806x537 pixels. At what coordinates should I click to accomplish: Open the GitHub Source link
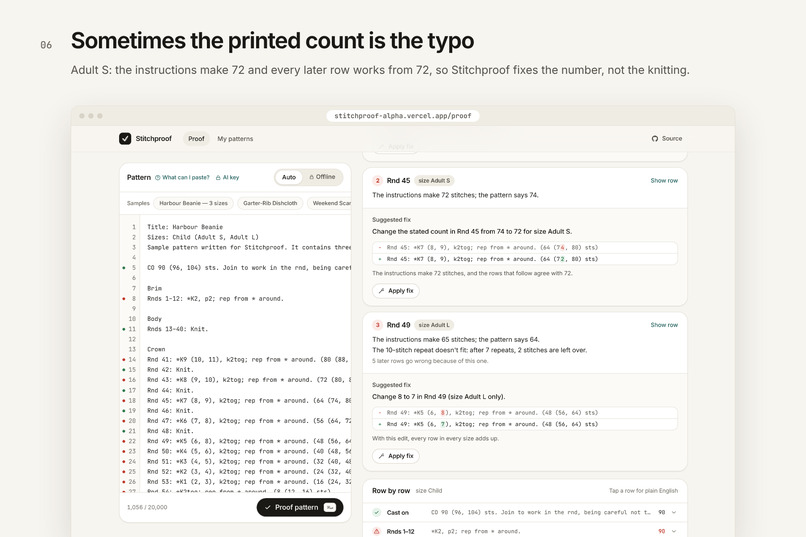667,139
